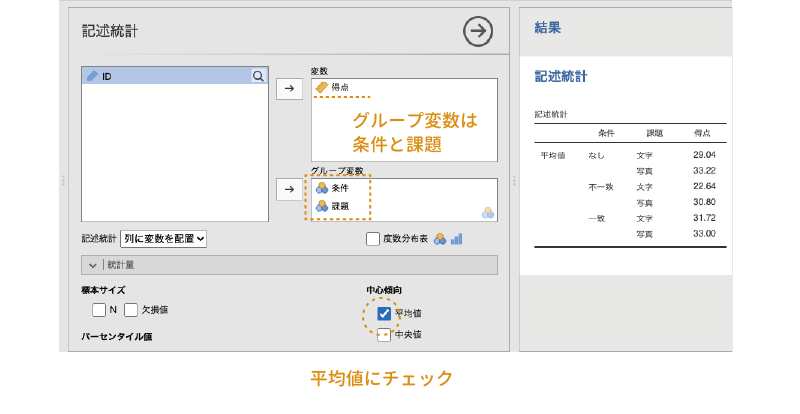Open the 列に変数を配置 dropdown
Image resolution: width=800 pixels, height=414 pixels.
point(163,239)
